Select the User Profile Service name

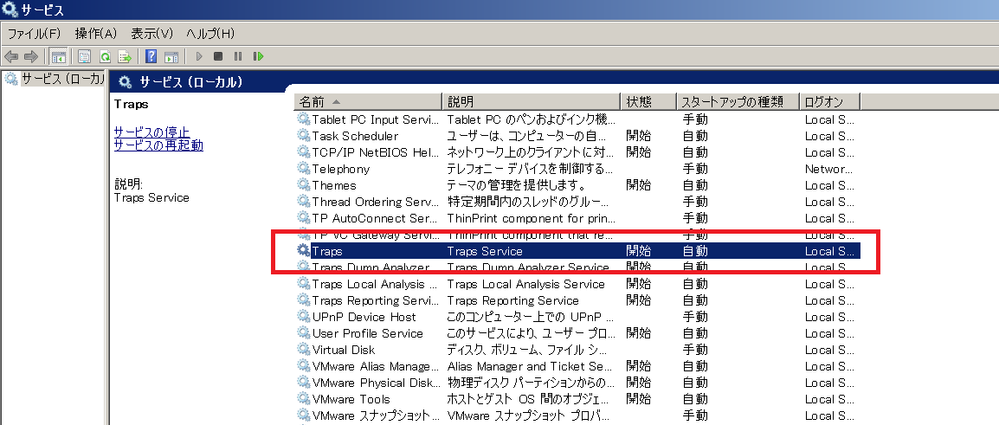368,334
